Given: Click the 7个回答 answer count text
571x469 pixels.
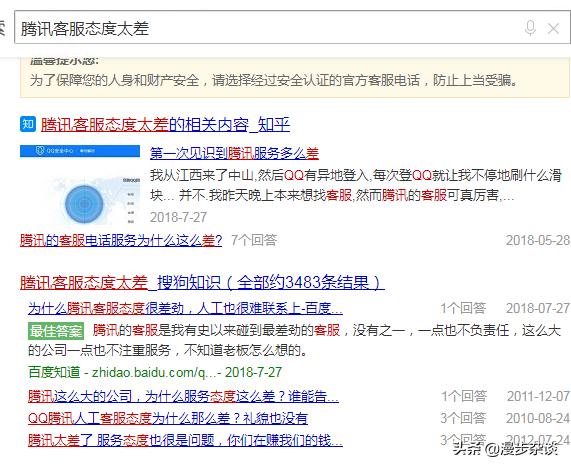Looking at the screenshot, I should 254,240.
